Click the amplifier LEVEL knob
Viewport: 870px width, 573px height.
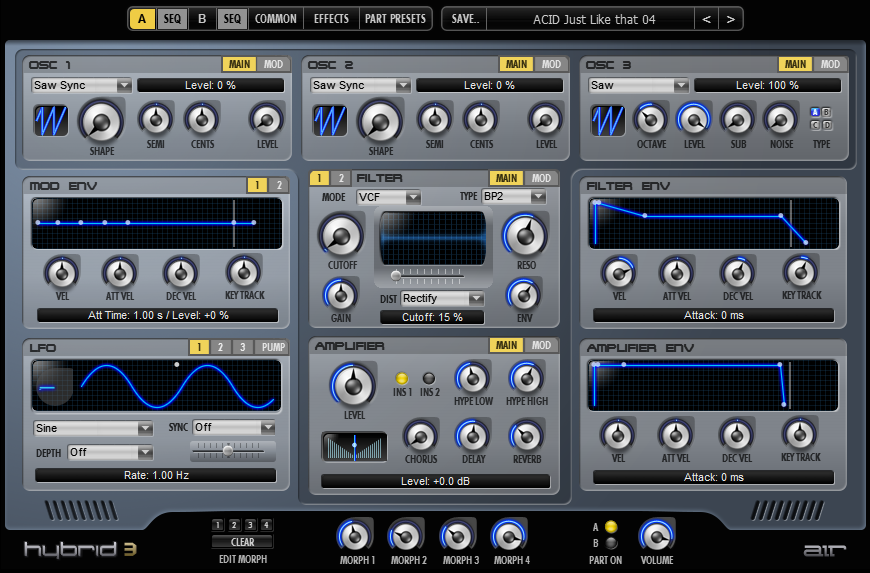353,386
